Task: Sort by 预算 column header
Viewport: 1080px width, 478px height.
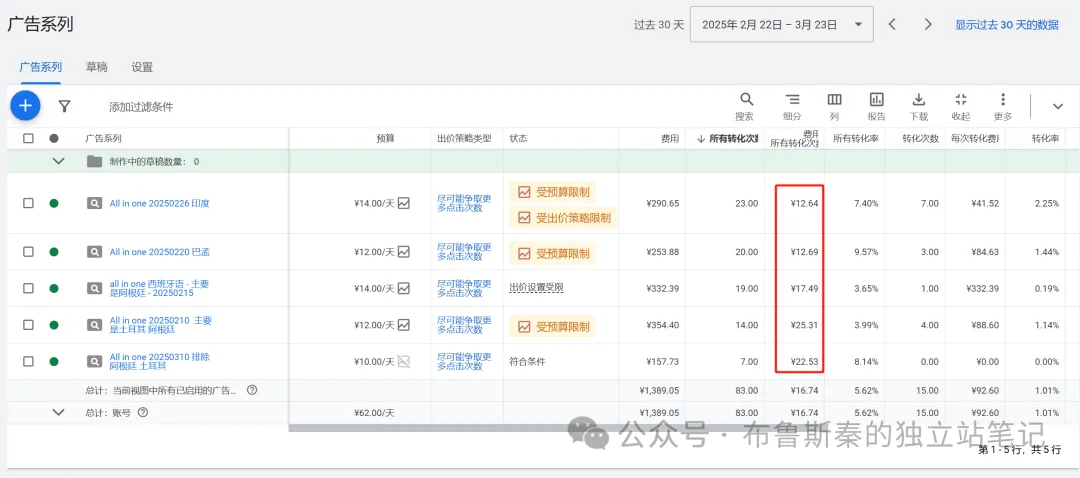Action: pos(386,138)
